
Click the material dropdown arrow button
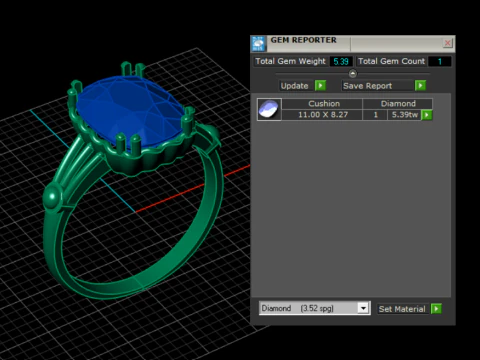(x=363, y=308)
